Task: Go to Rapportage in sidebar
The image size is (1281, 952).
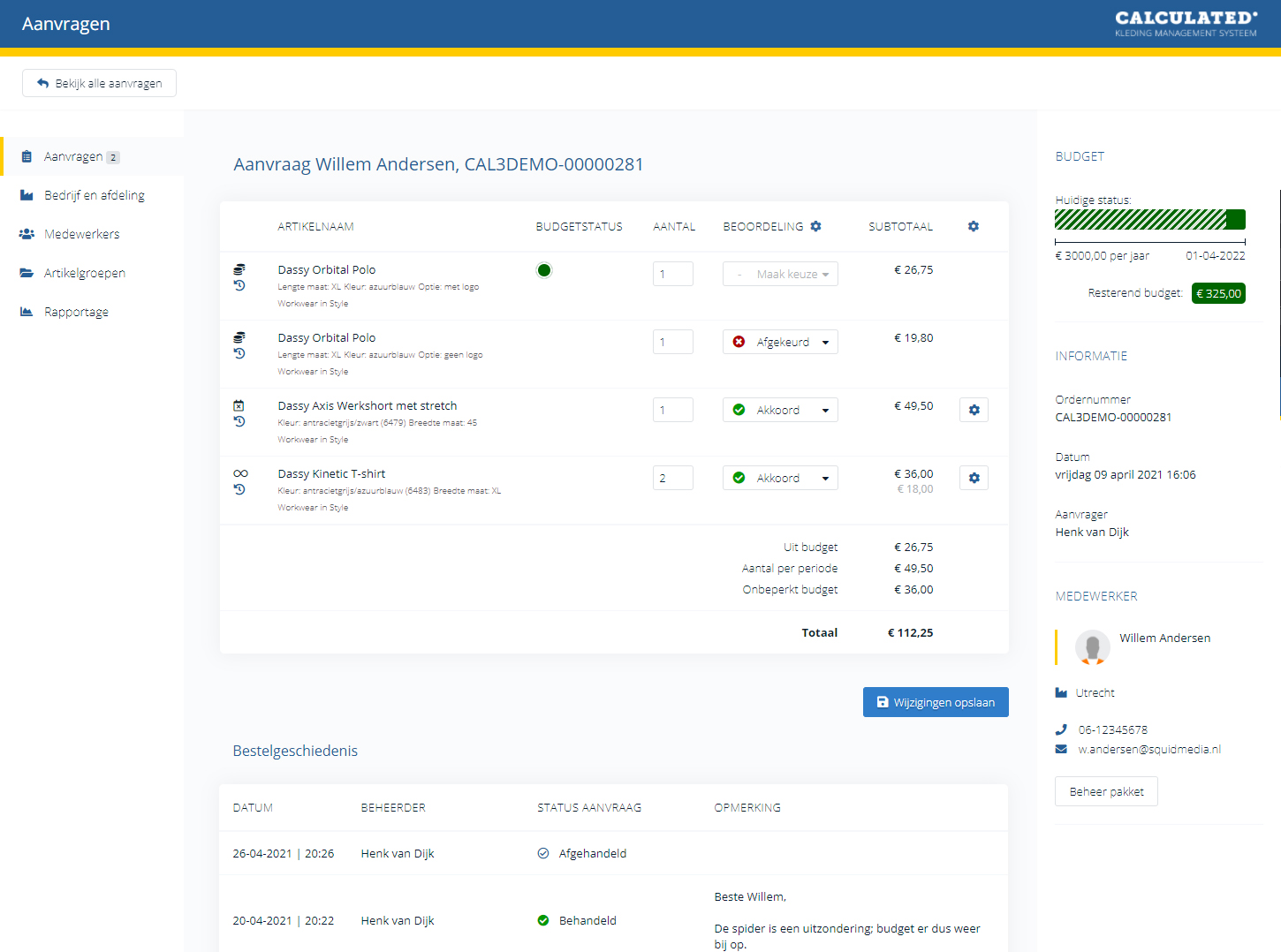Action: (x=76, y=312)
